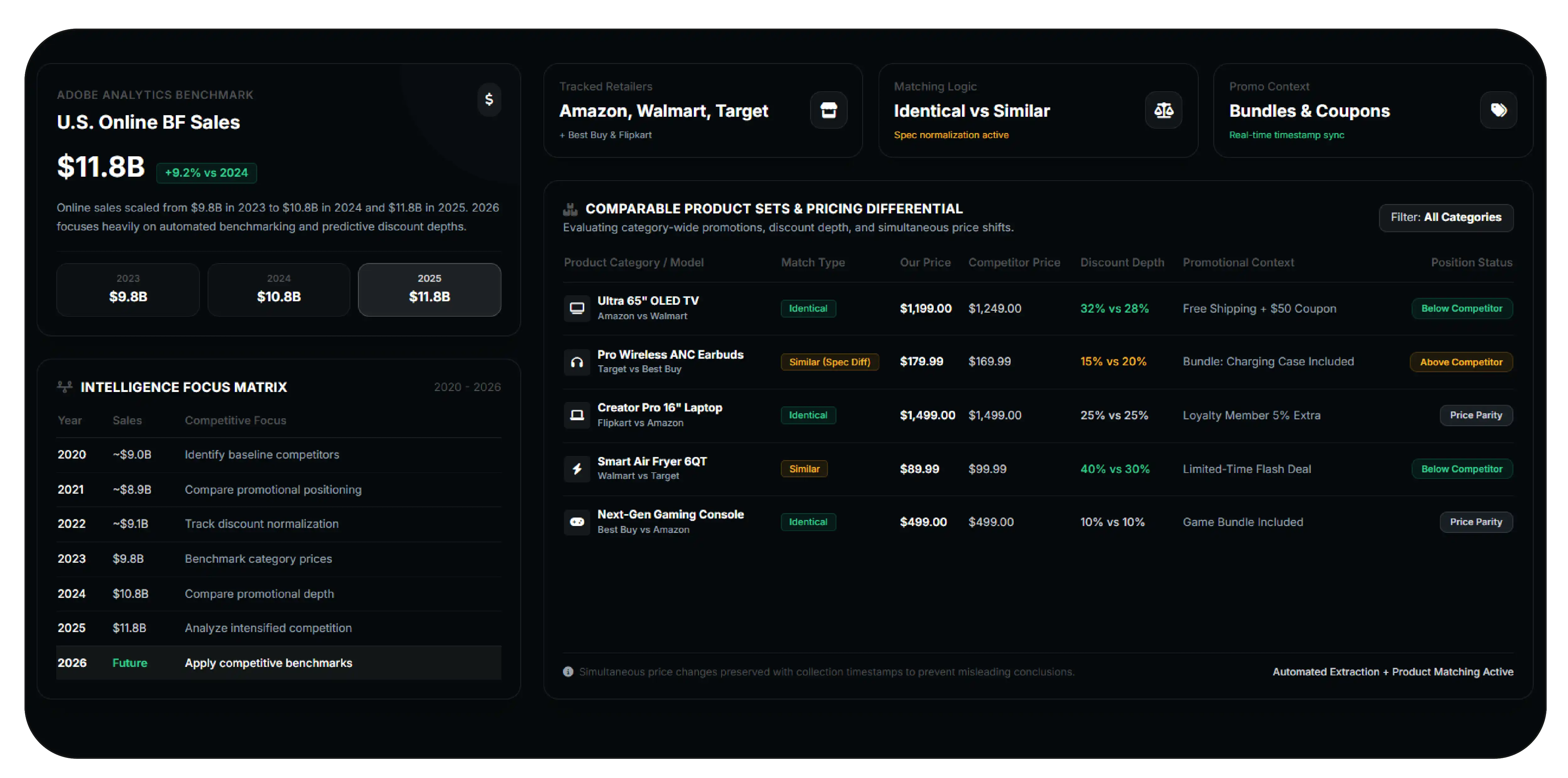Click the $1,199.00 our price value

click(x=925, y=309)
